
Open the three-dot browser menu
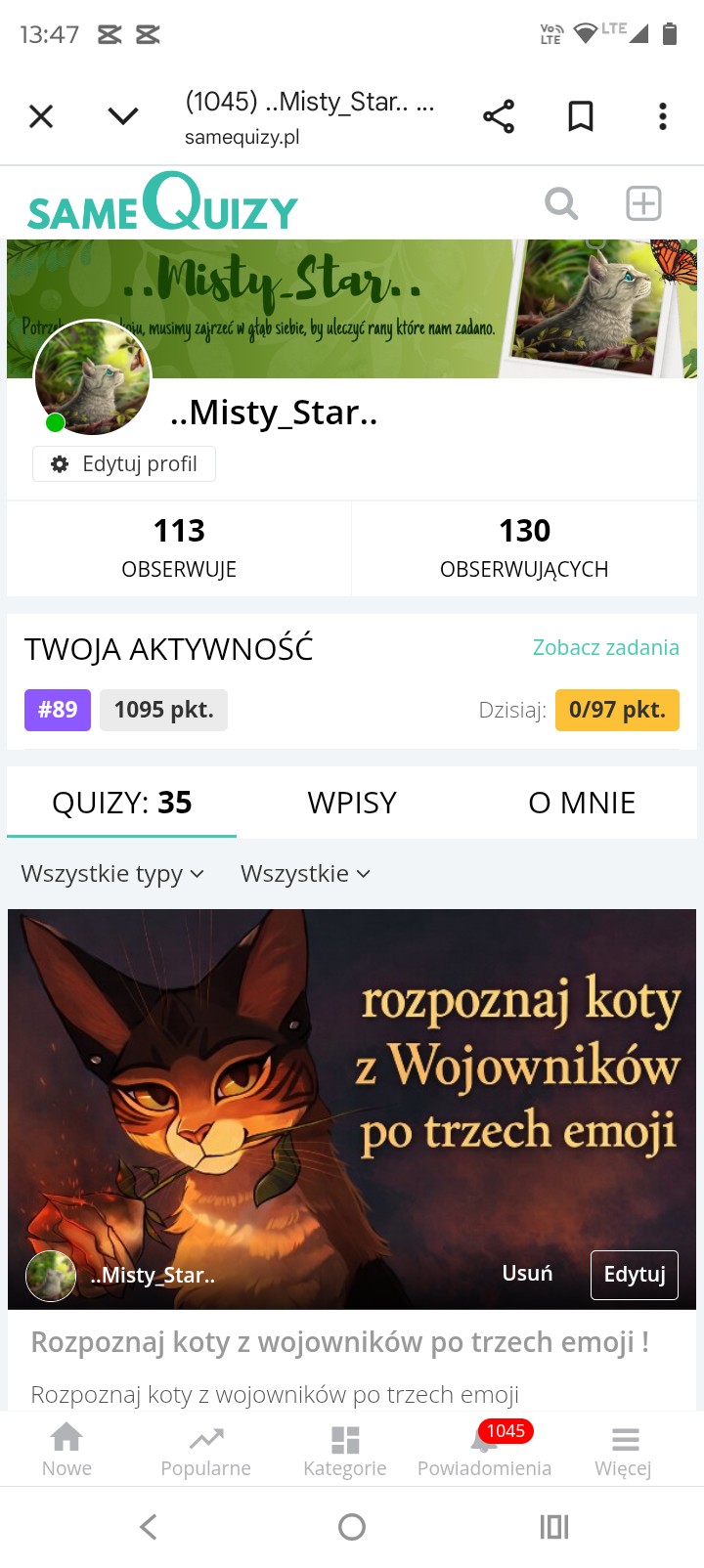coord(663,116)
